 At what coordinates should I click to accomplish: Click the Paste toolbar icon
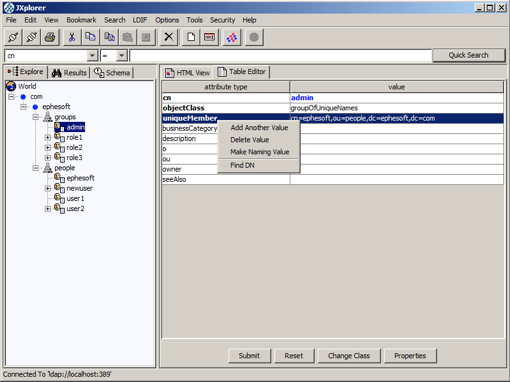109,37
